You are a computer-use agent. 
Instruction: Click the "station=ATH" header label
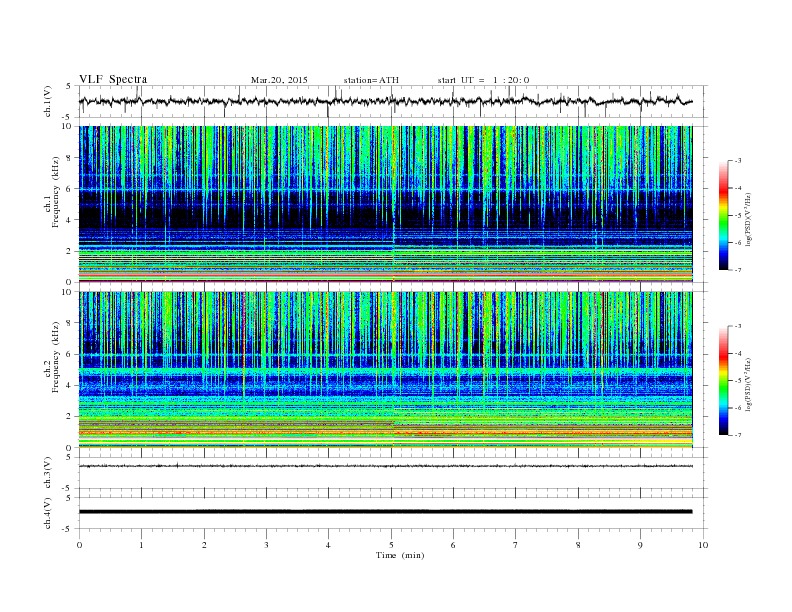pyautogui.click(x=371, y=80)
